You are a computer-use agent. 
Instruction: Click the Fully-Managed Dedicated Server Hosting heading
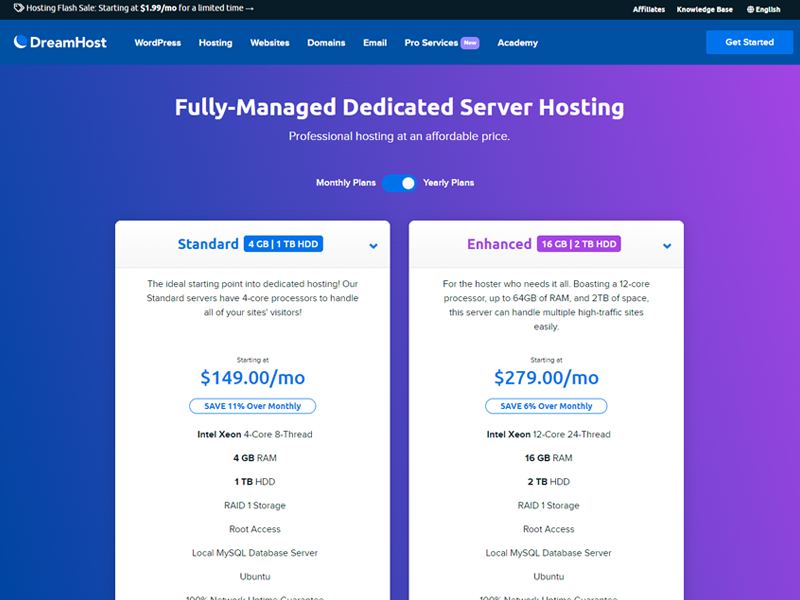pos(399,108)
